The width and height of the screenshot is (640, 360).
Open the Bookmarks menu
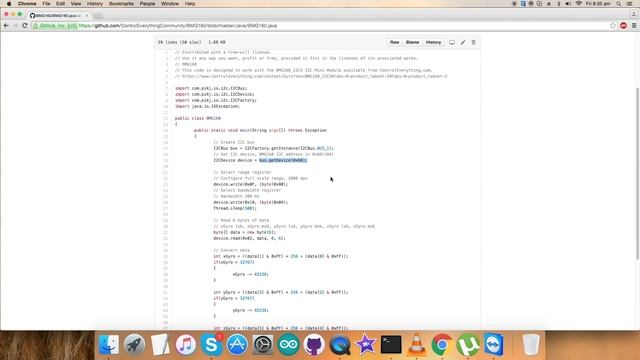pos(121,4)
